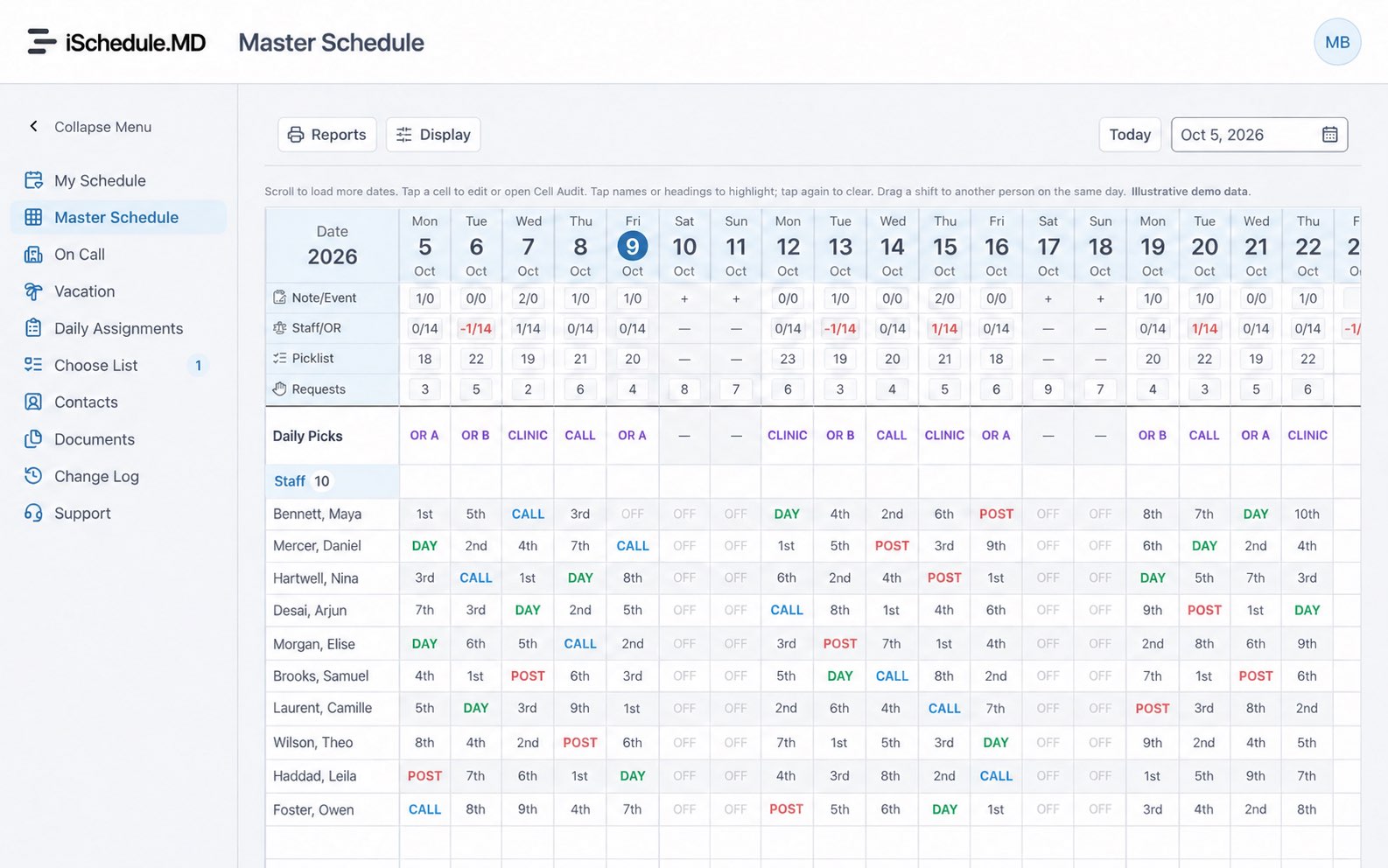Open Staff/OR cell -1/14 for Tue 6
Image resolution: width=1388 pixels, height=868 pixels.
pos(476,328)
